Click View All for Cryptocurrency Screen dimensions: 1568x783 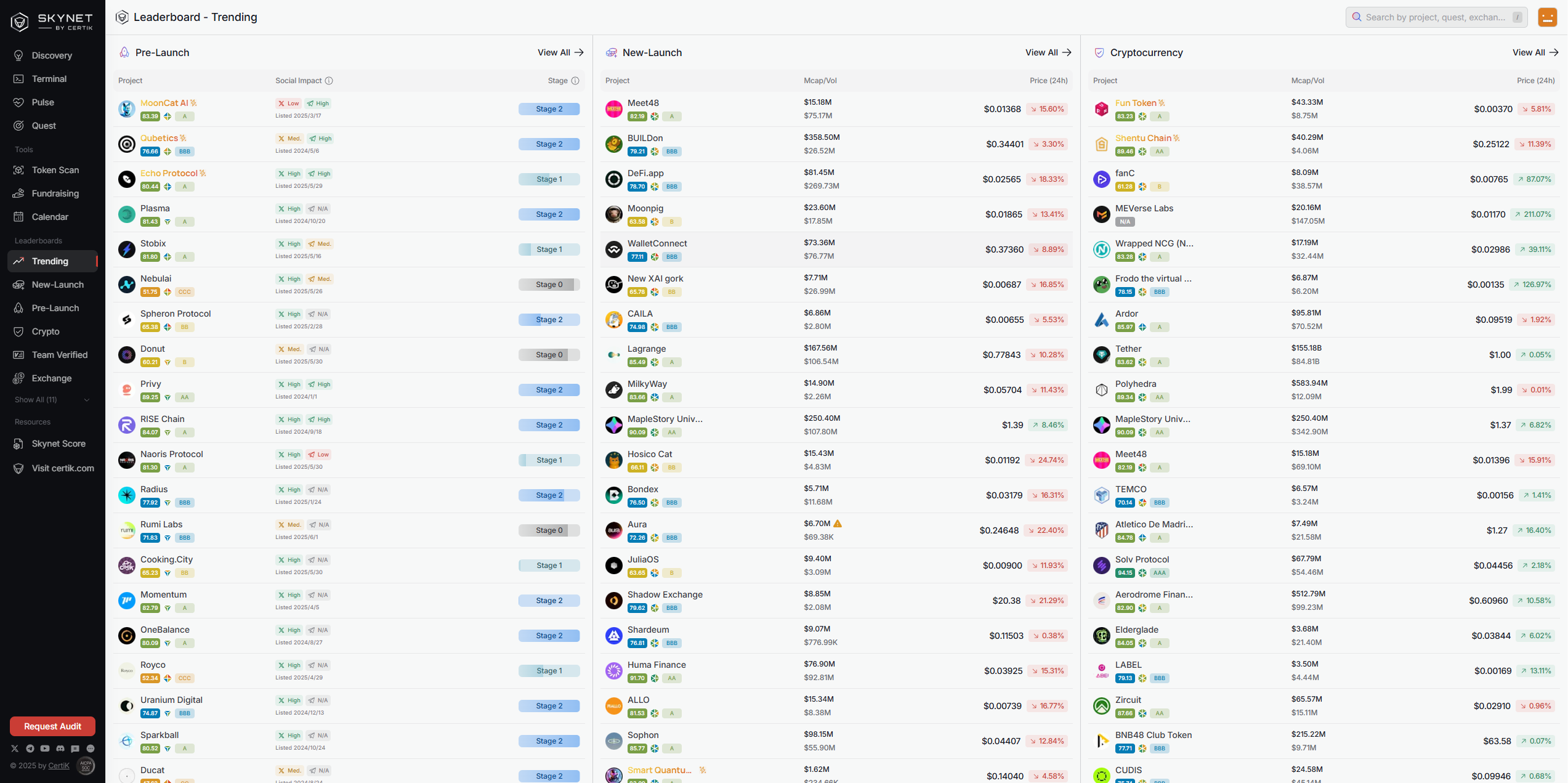[x=1535, y=52]
